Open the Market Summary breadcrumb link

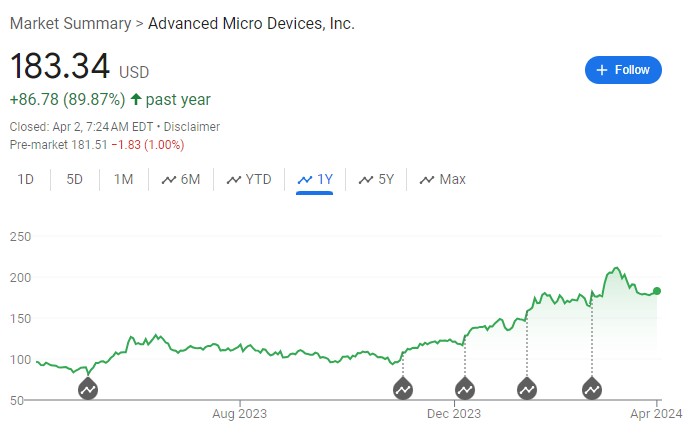point(70,23)
